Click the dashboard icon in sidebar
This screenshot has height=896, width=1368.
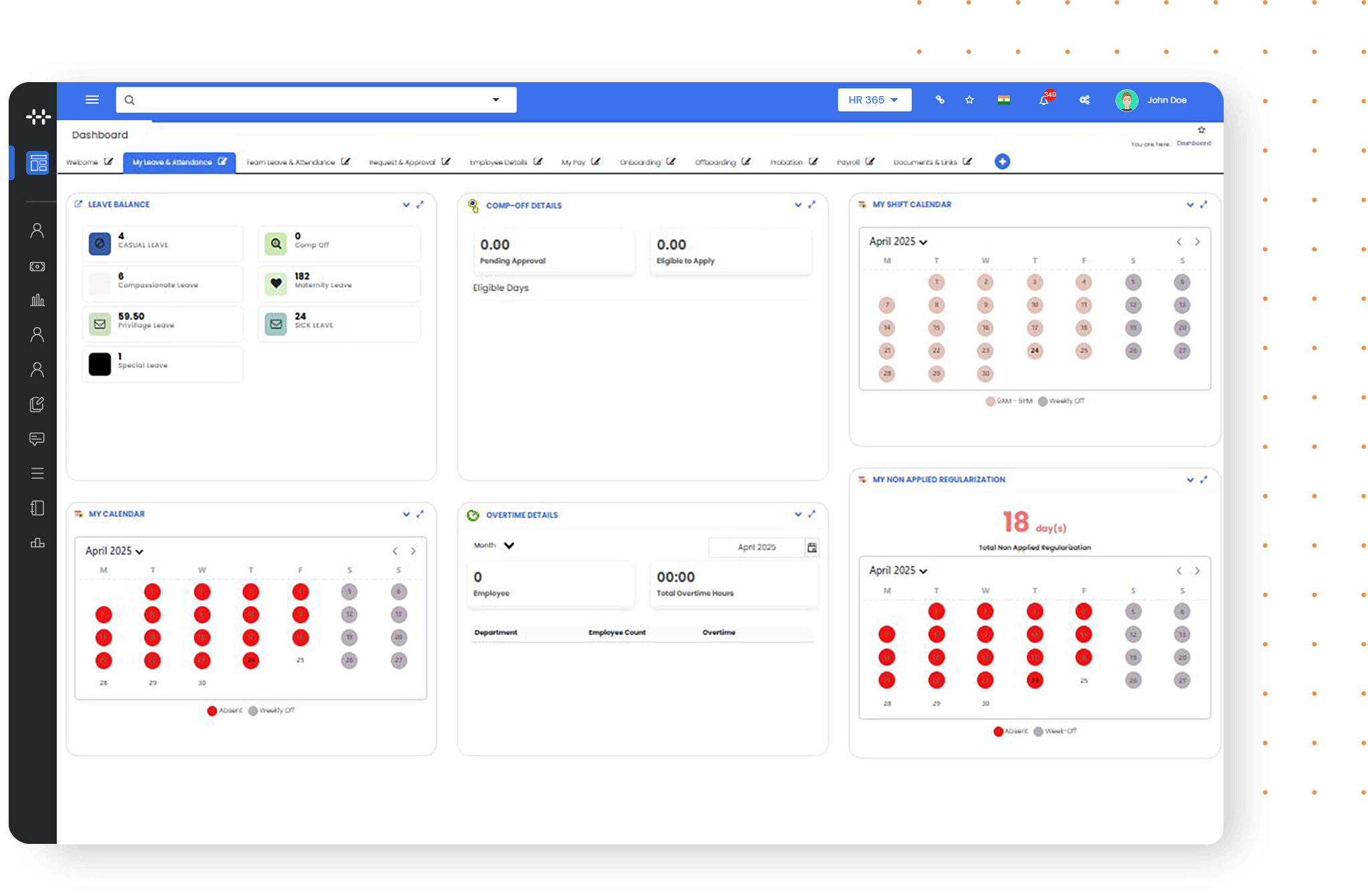[37, 162]
